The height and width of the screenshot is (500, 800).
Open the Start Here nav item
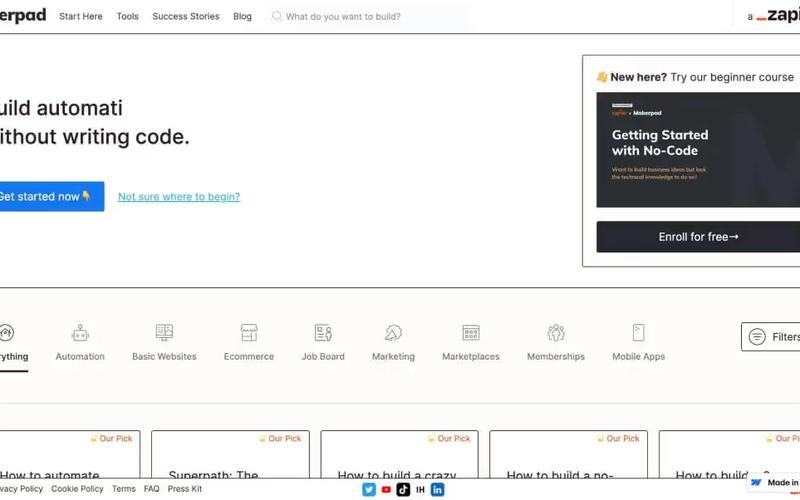click(x=81, y=16)
